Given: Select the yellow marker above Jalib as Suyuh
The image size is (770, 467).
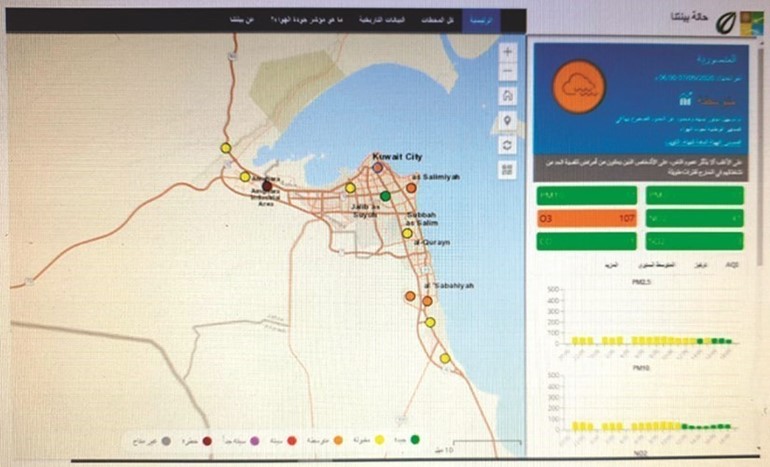Looking at the screenshot, I should tap(350, 188).
